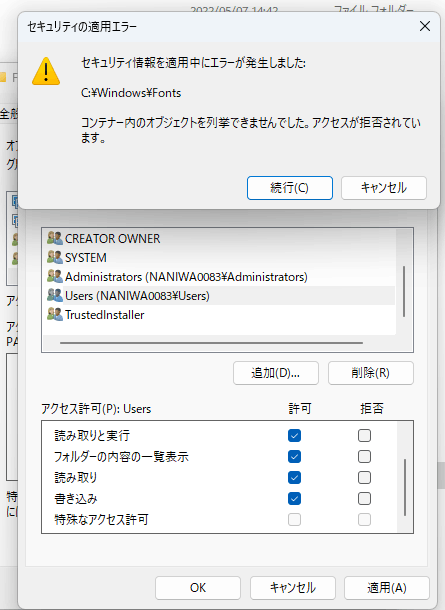Click the 許可 column header

[x=300, y=409]
